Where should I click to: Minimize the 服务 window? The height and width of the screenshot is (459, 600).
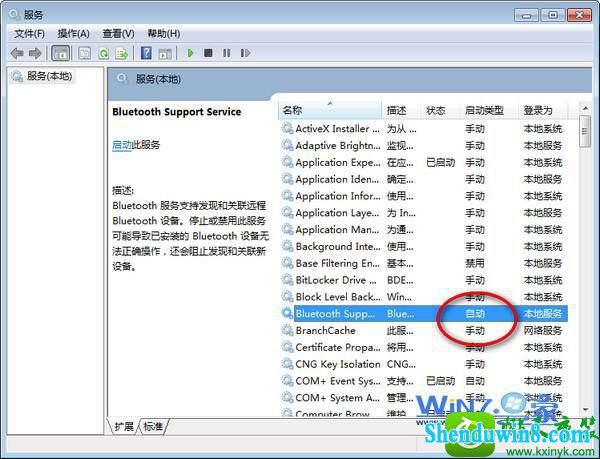tap(527, 15)
